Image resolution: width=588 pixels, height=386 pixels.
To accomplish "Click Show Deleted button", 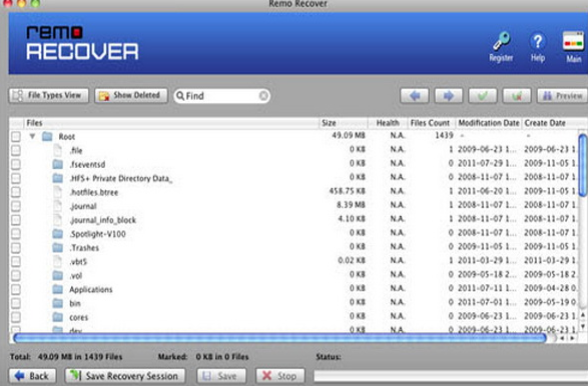I will click(x=131, y=95).
